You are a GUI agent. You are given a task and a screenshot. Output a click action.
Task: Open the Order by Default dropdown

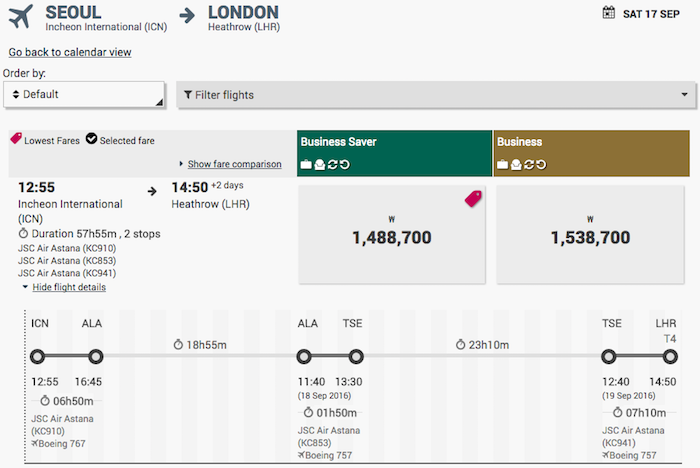click(x=84, y=95)
